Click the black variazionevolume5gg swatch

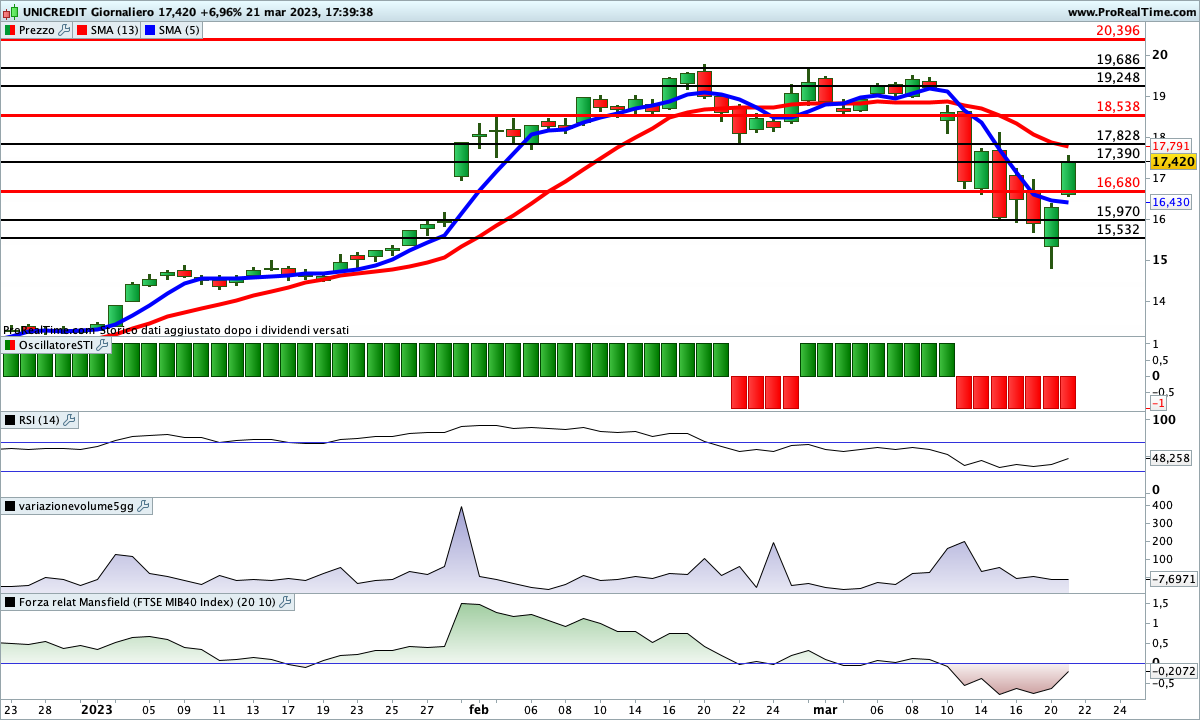click(10, 506)
